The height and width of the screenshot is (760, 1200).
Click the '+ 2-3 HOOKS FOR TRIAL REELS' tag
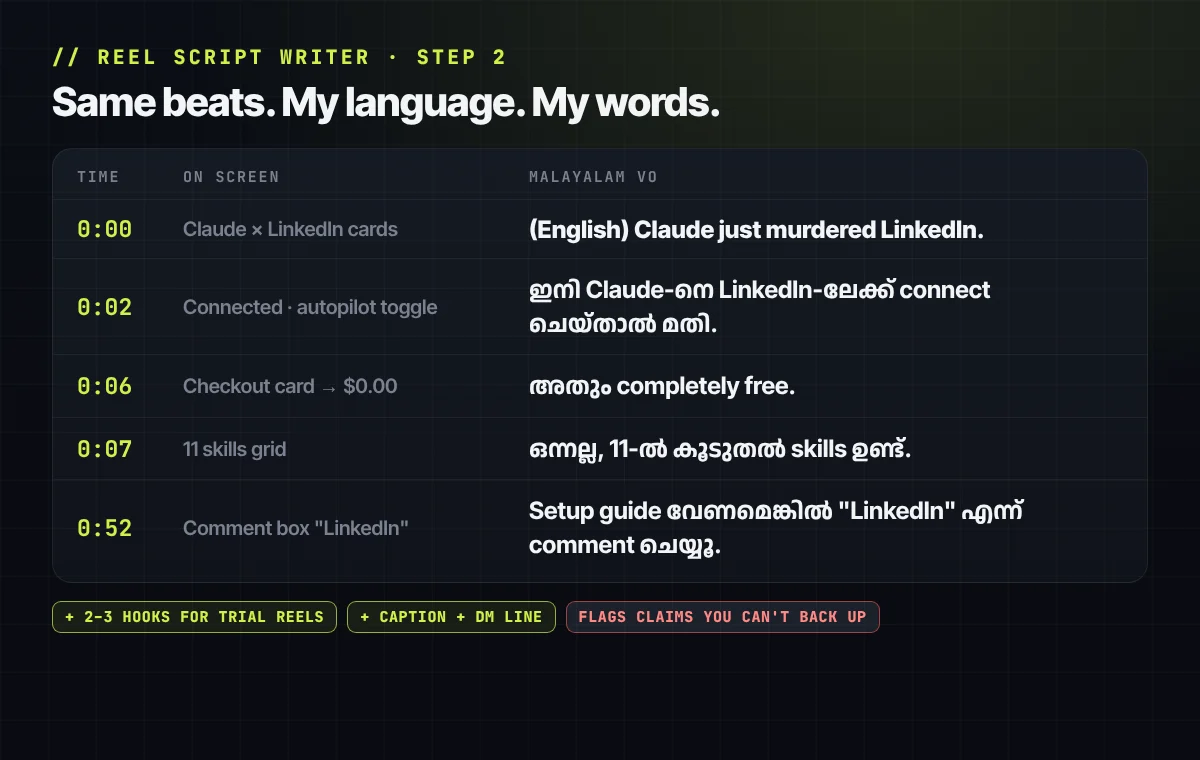tap(194, 617)
